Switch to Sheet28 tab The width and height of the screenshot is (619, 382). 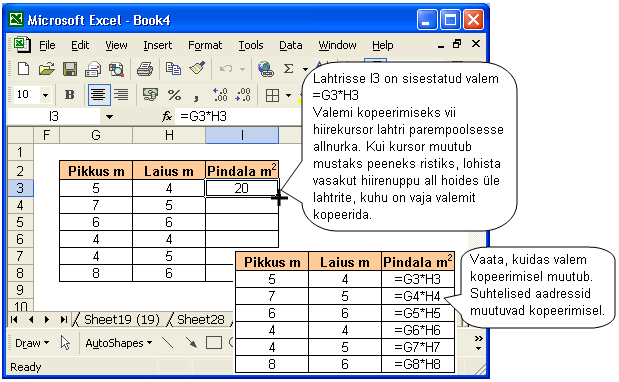click(x=201, y=319)
